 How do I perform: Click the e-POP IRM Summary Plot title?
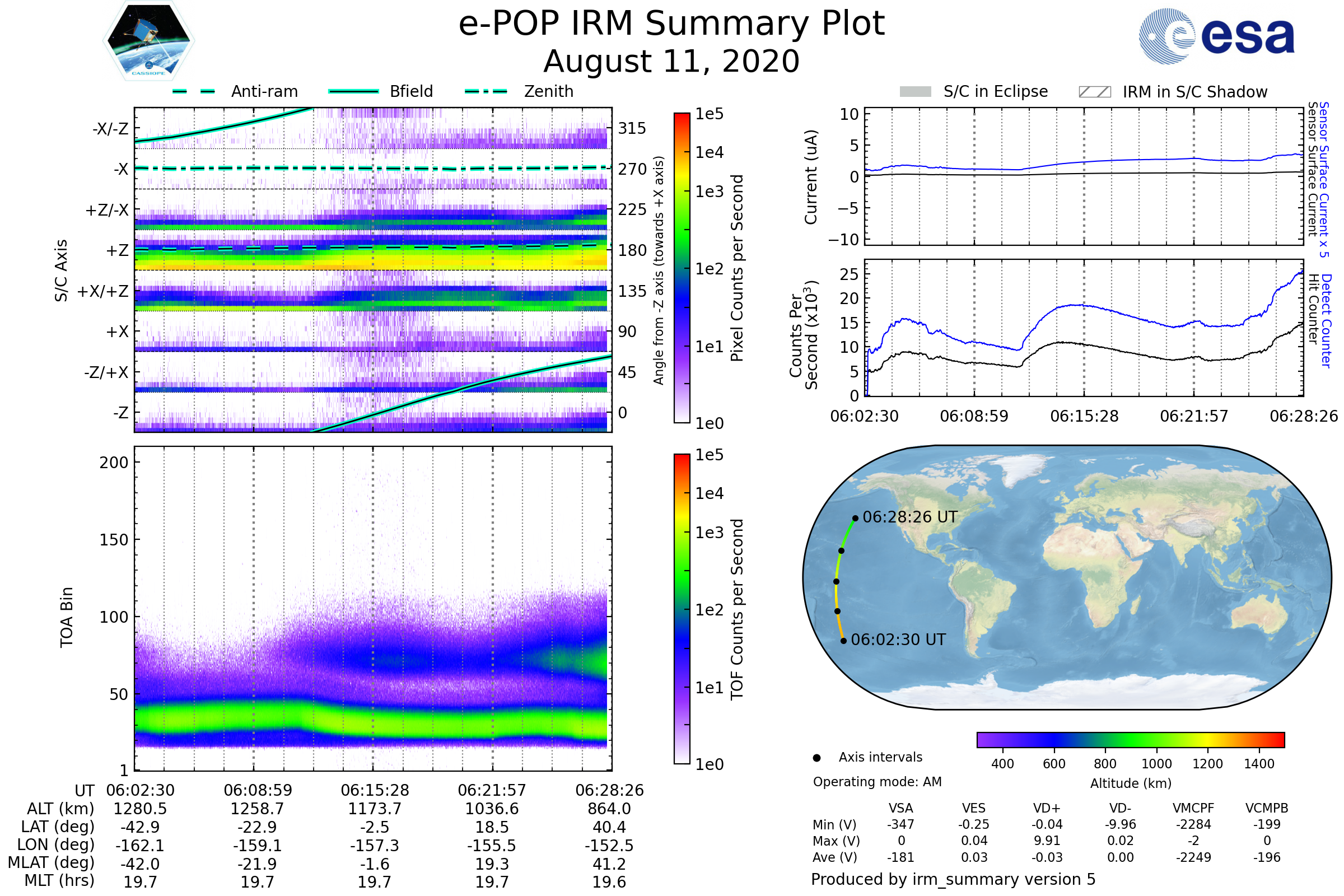point(671,24)
